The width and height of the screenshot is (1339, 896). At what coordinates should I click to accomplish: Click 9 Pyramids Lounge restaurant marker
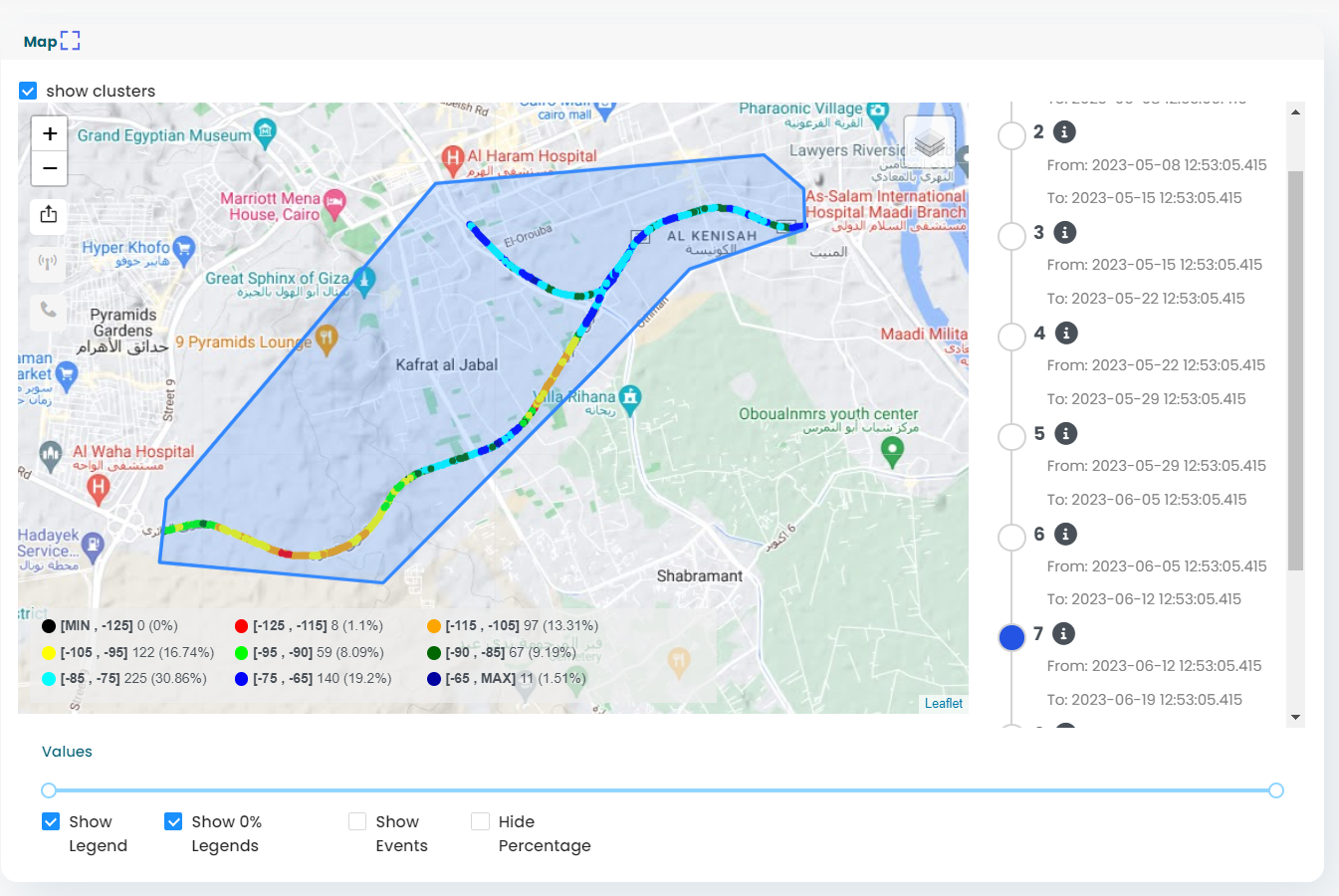[327, 339]
